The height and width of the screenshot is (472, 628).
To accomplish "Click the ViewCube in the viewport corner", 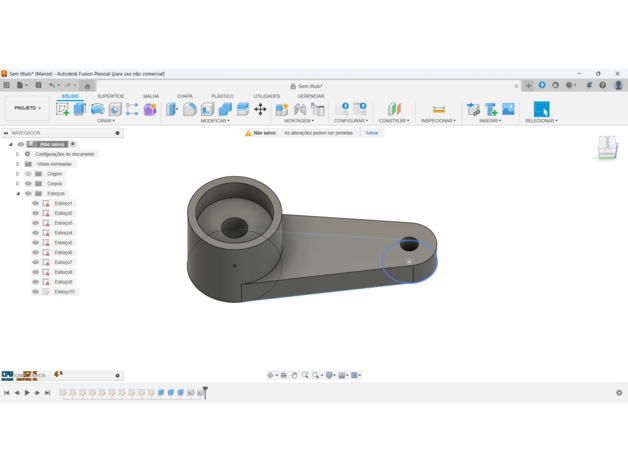I will [x=606, y=148].
